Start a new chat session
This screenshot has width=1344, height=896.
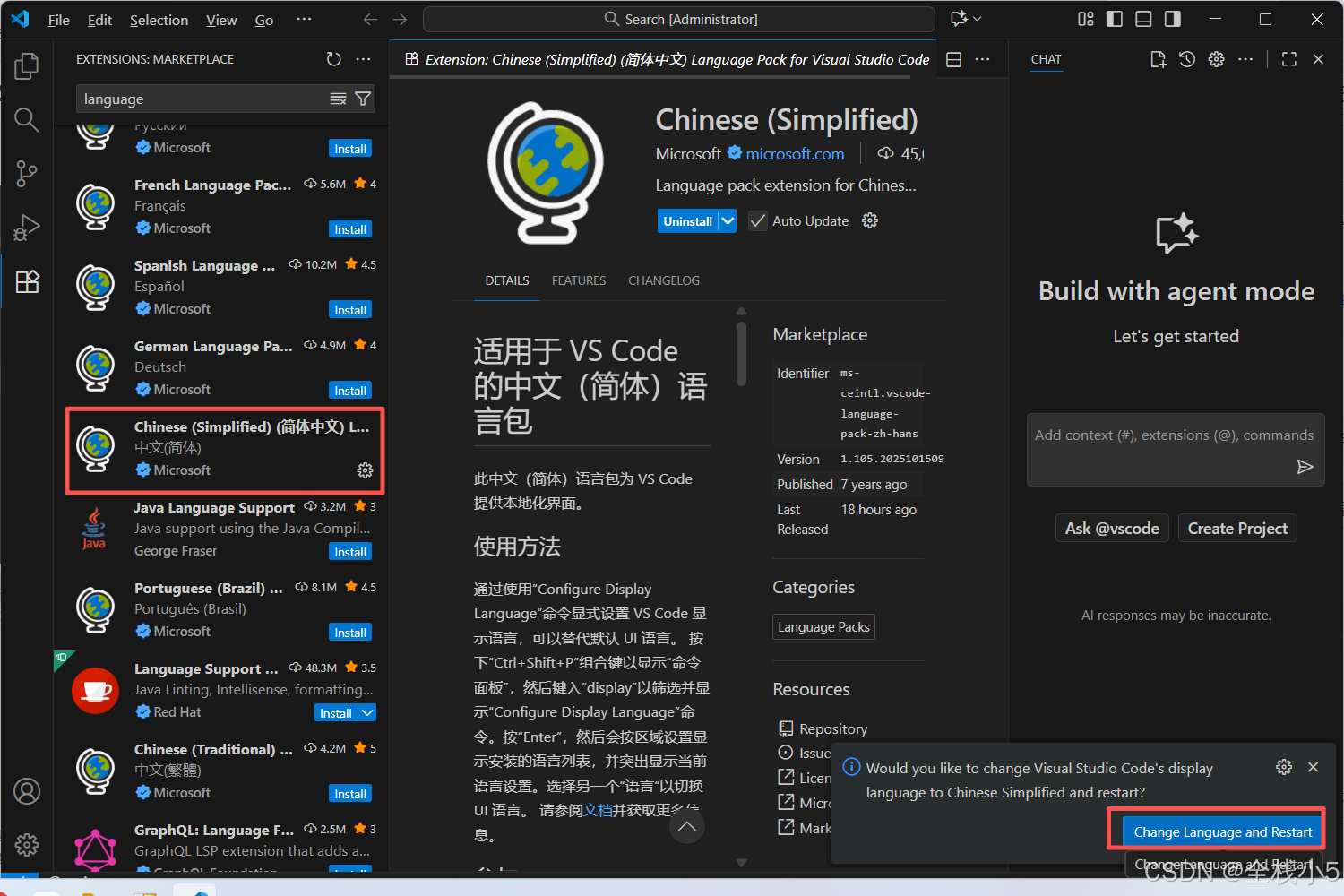1159,59
